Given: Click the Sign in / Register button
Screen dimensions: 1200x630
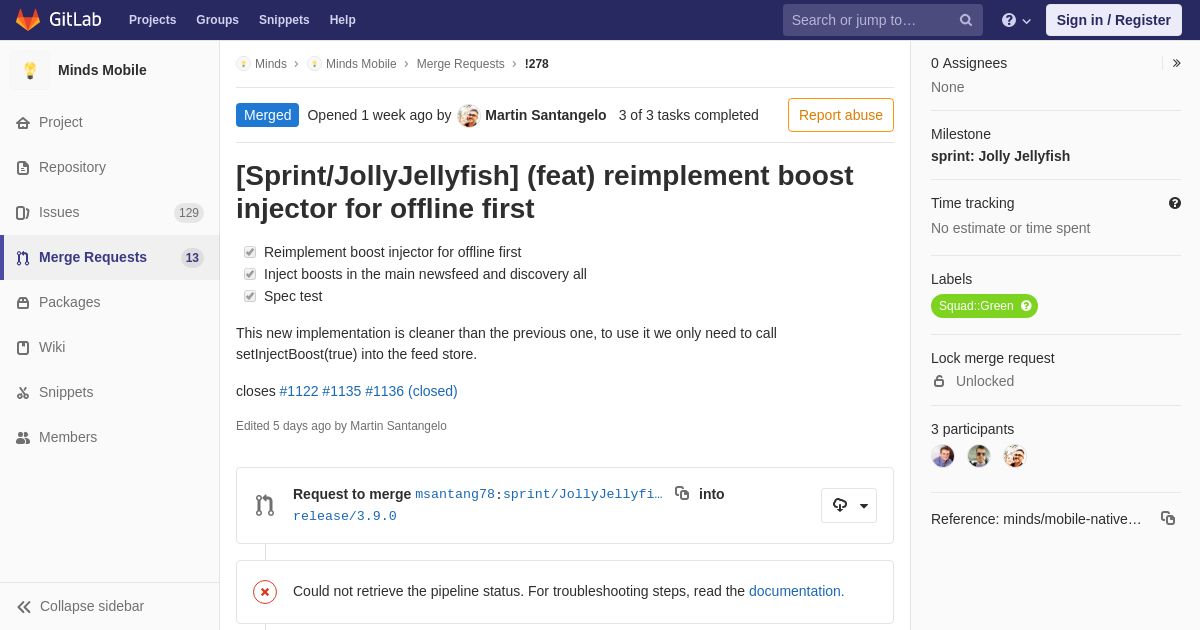Looking at the screenshot, I should pyautogui.click(x=1114, y=20).
